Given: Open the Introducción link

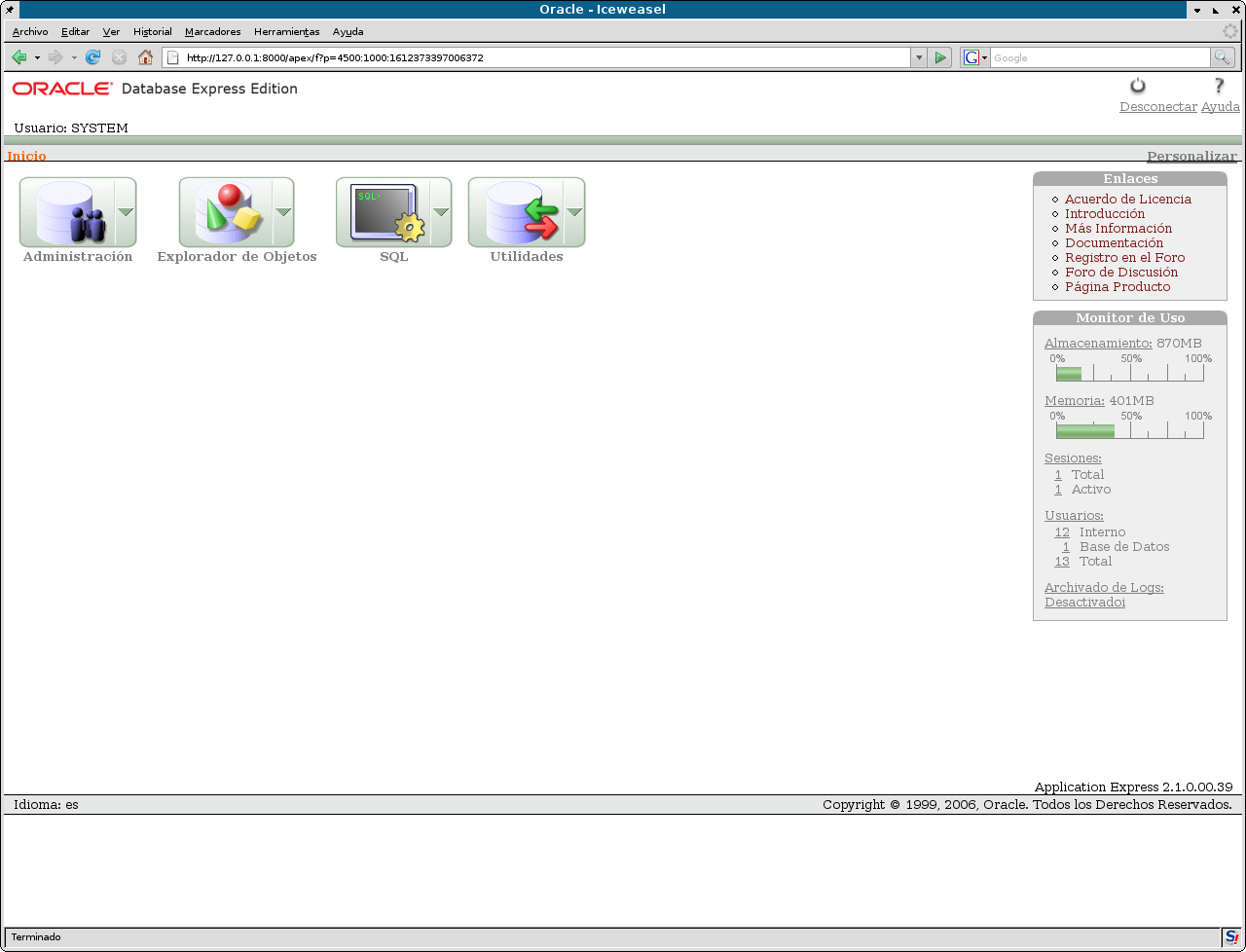Looking at the screenshot, I should (1105, 213).
